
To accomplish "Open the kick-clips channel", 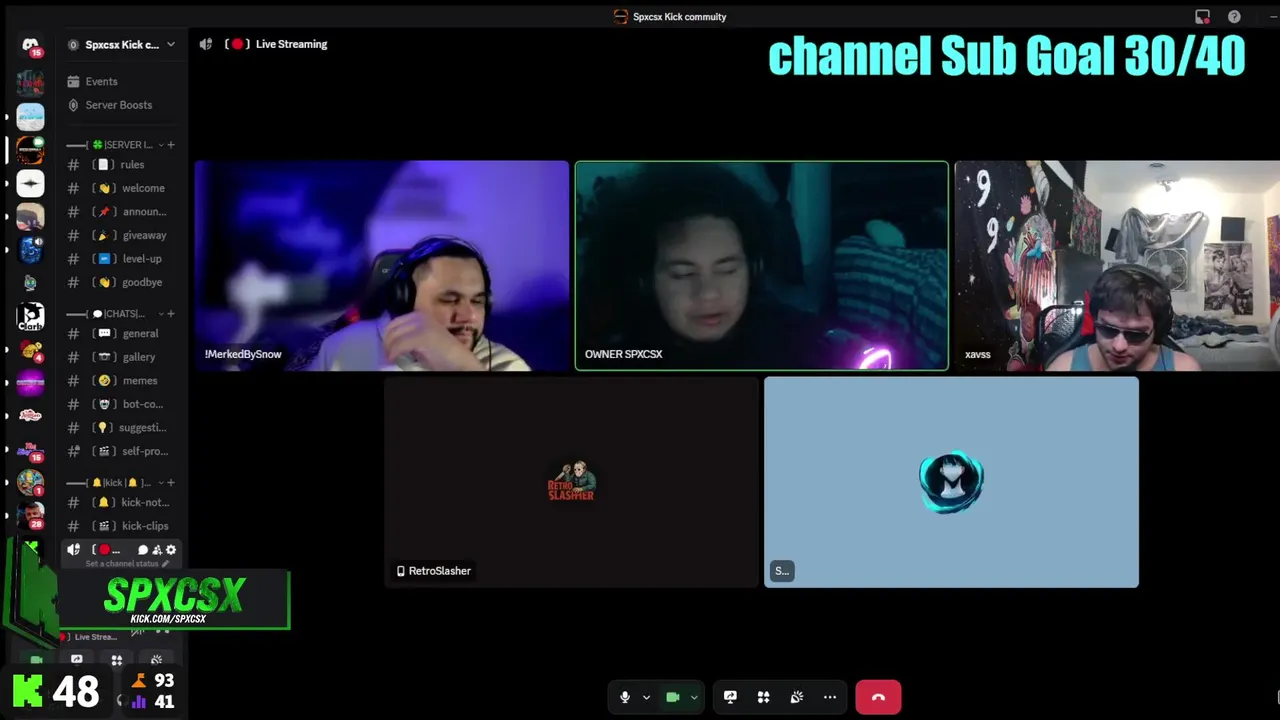I will 121,526.
